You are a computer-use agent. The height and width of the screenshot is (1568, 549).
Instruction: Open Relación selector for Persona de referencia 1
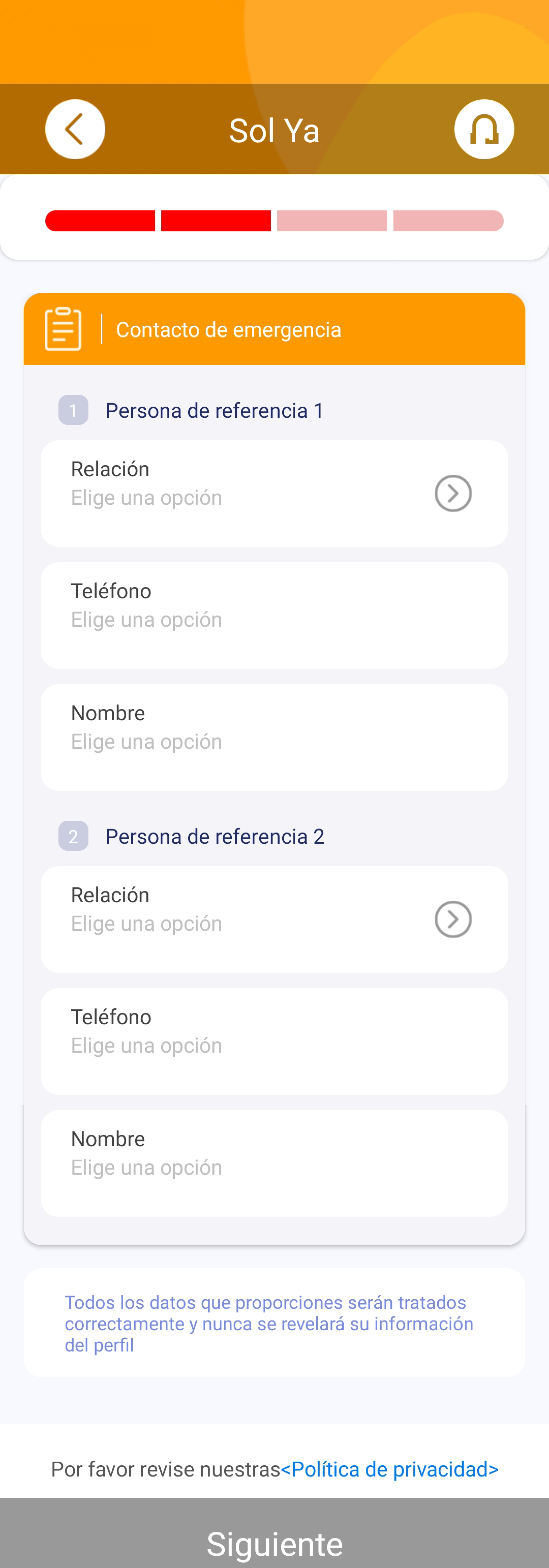pos(274,494)
